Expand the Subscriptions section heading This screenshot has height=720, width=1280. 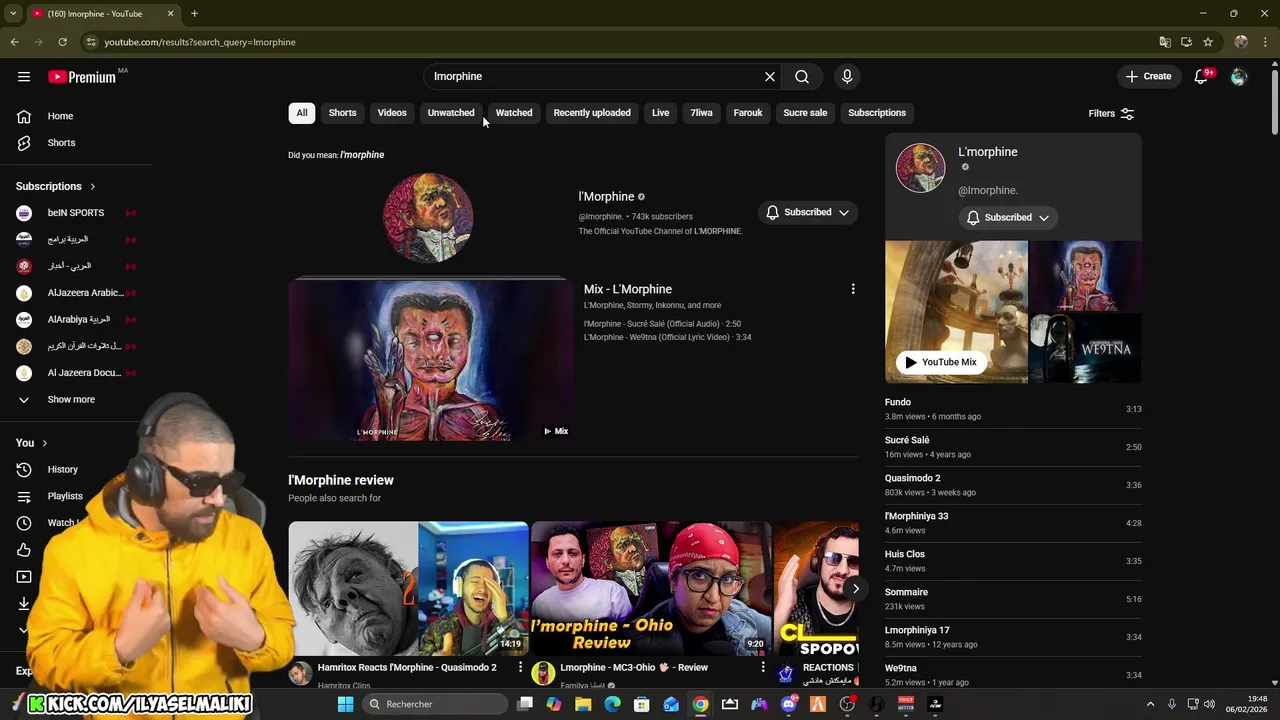click(x=56, y=186)
